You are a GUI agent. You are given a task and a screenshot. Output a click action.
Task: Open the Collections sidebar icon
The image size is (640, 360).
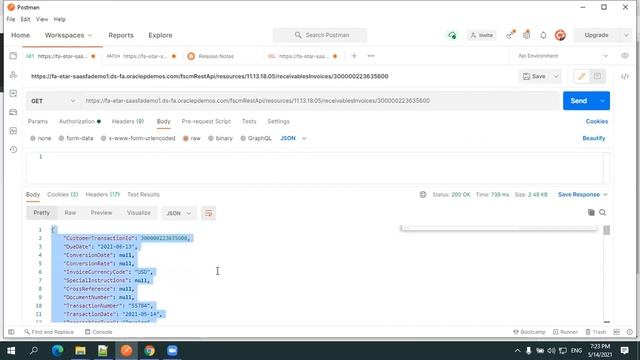[13, 56]
